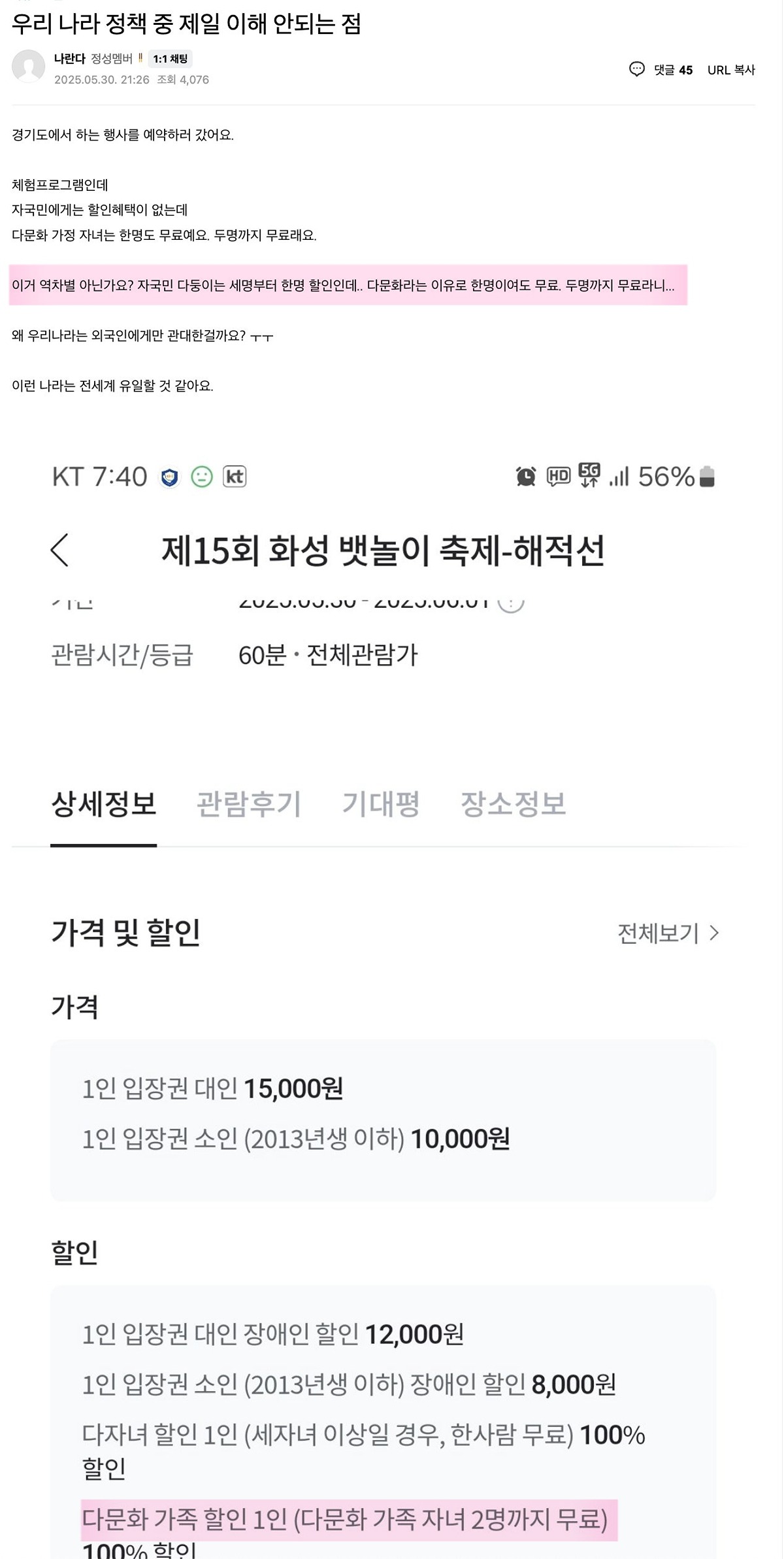This screenshot has width=784, height=1559.
Task: Open the 기대평 tab
Action: [x=381, y=804]
